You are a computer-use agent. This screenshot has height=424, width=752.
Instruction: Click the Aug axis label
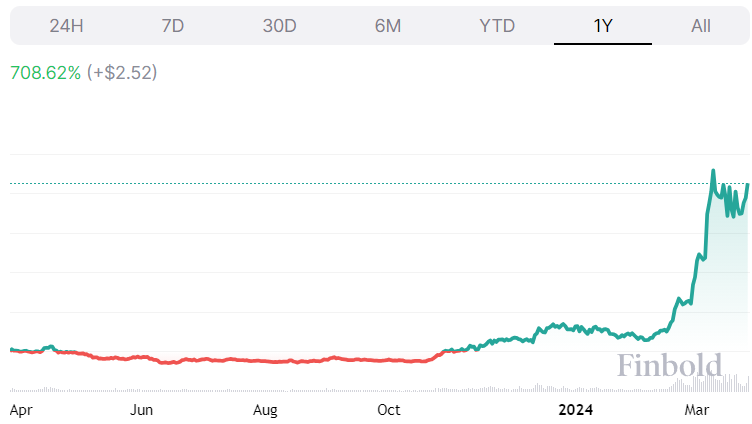coord(265,409)
